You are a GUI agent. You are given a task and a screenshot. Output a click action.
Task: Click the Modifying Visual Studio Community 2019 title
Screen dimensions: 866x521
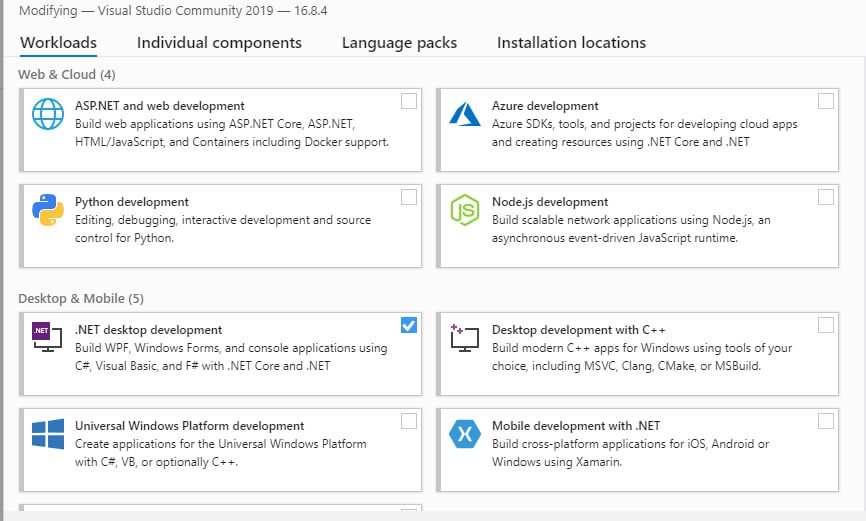click(x=173, y=10)
